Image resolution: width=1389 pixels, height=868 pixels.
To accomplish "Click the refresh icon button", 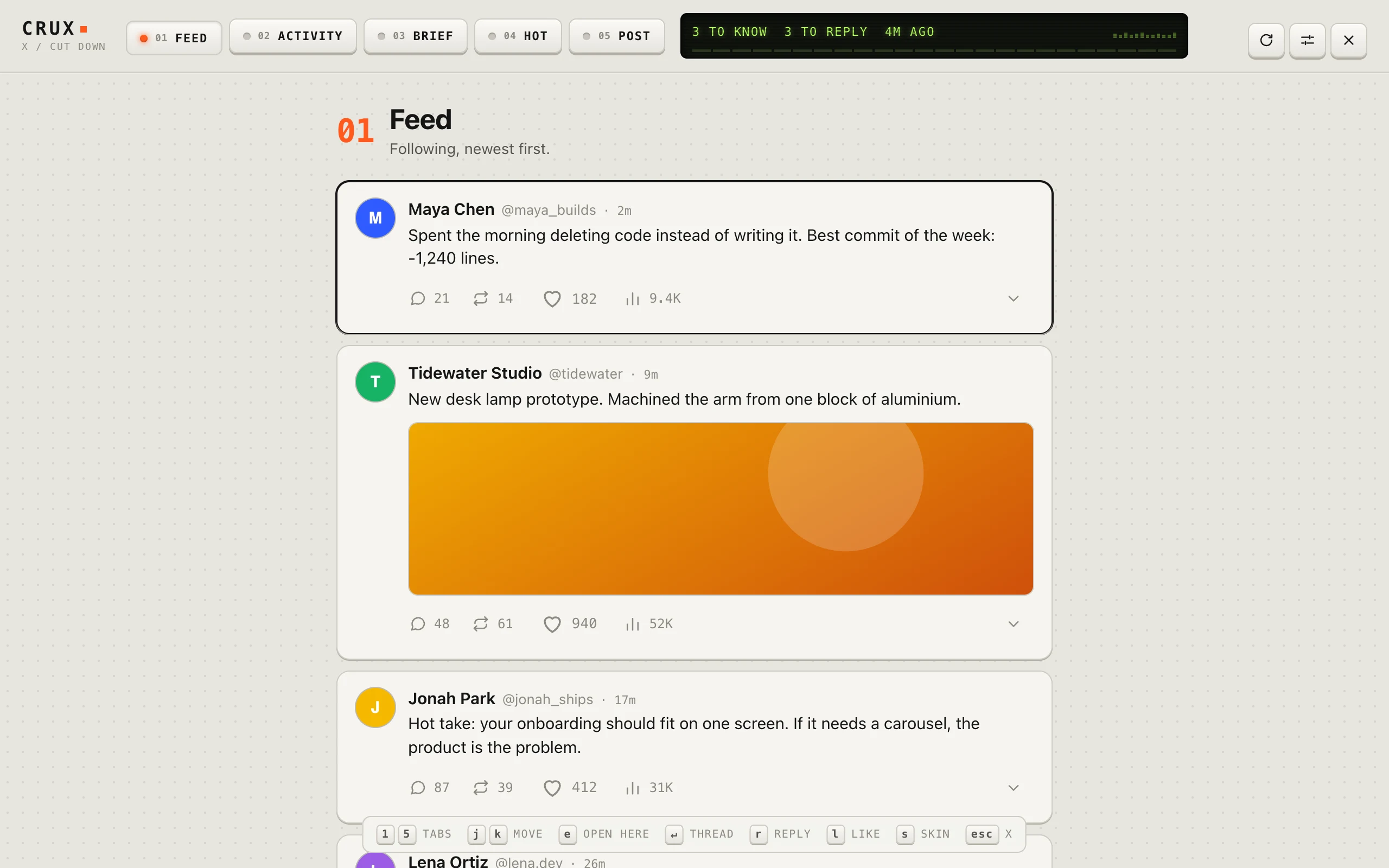I will [1266, 40].
